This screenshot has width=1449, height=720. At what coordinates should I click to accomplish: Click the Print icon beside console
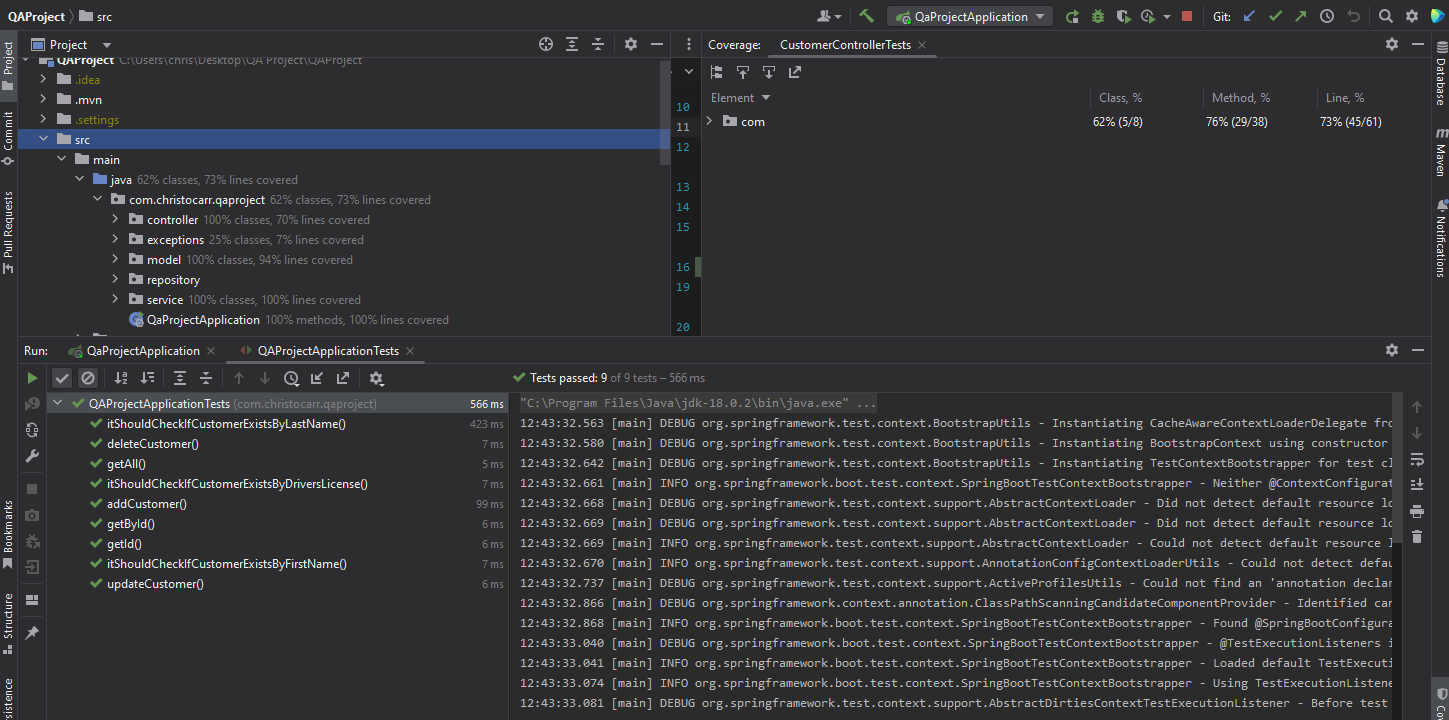click(1417, 511)
